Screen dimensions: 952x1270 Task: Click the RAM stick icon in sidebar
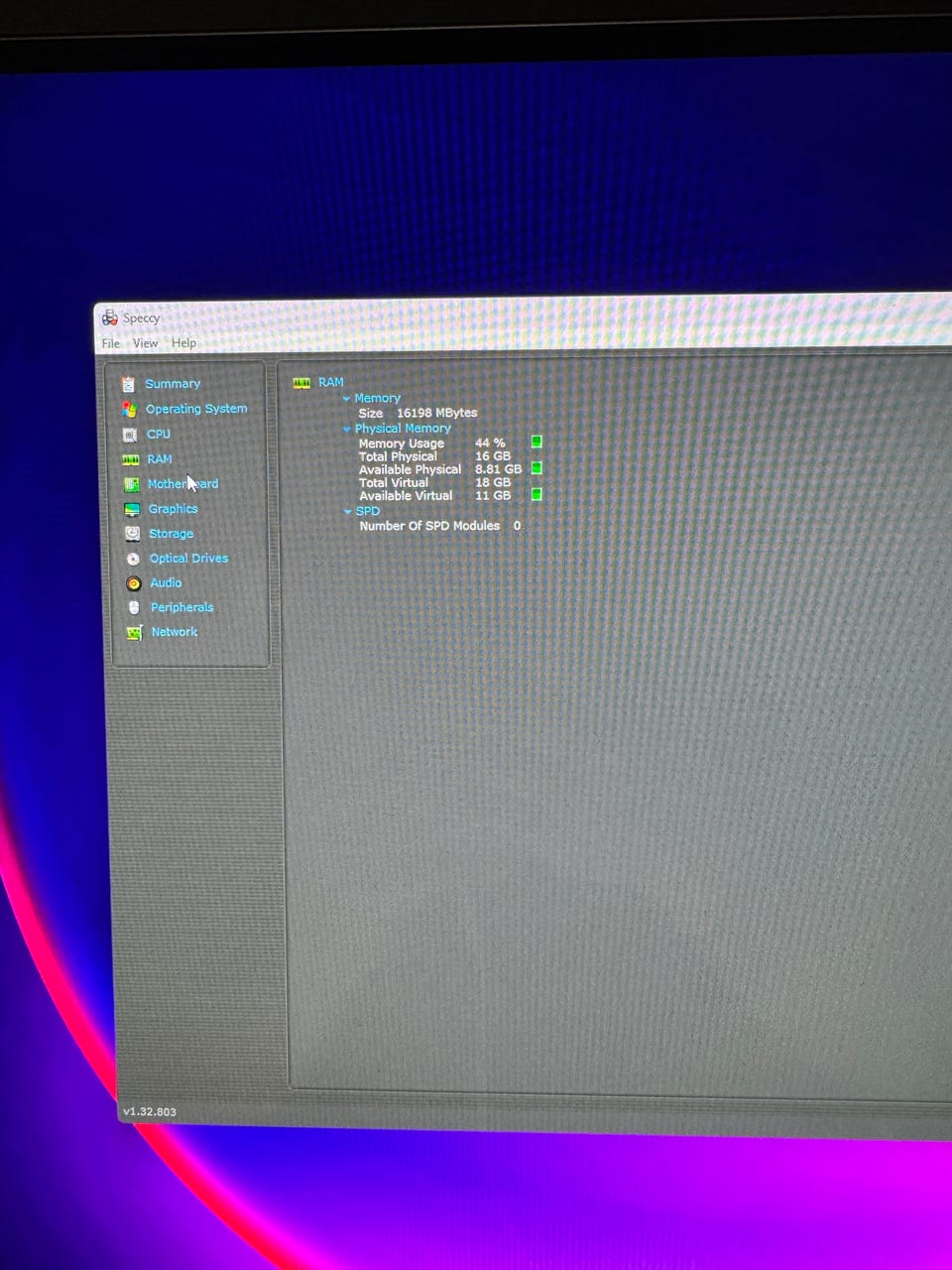pos(130,459)
